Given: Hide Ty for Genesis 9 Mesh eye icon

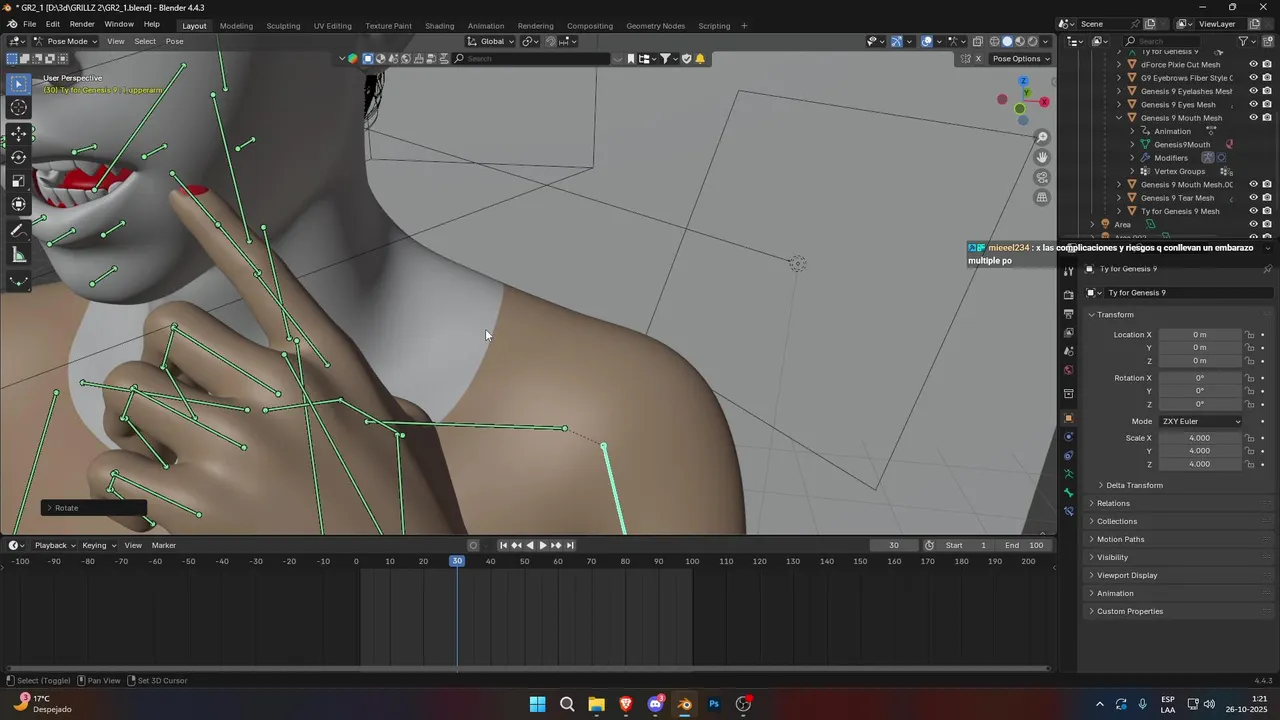Looking at the screenshot, I should pos(1253,211).
